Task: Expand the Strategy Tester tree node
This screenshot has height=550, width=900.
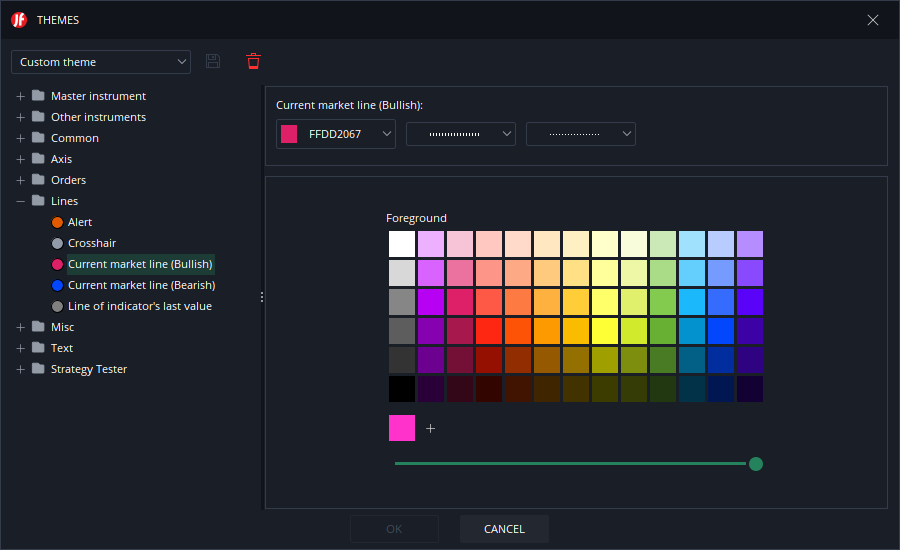Action: 21,369
